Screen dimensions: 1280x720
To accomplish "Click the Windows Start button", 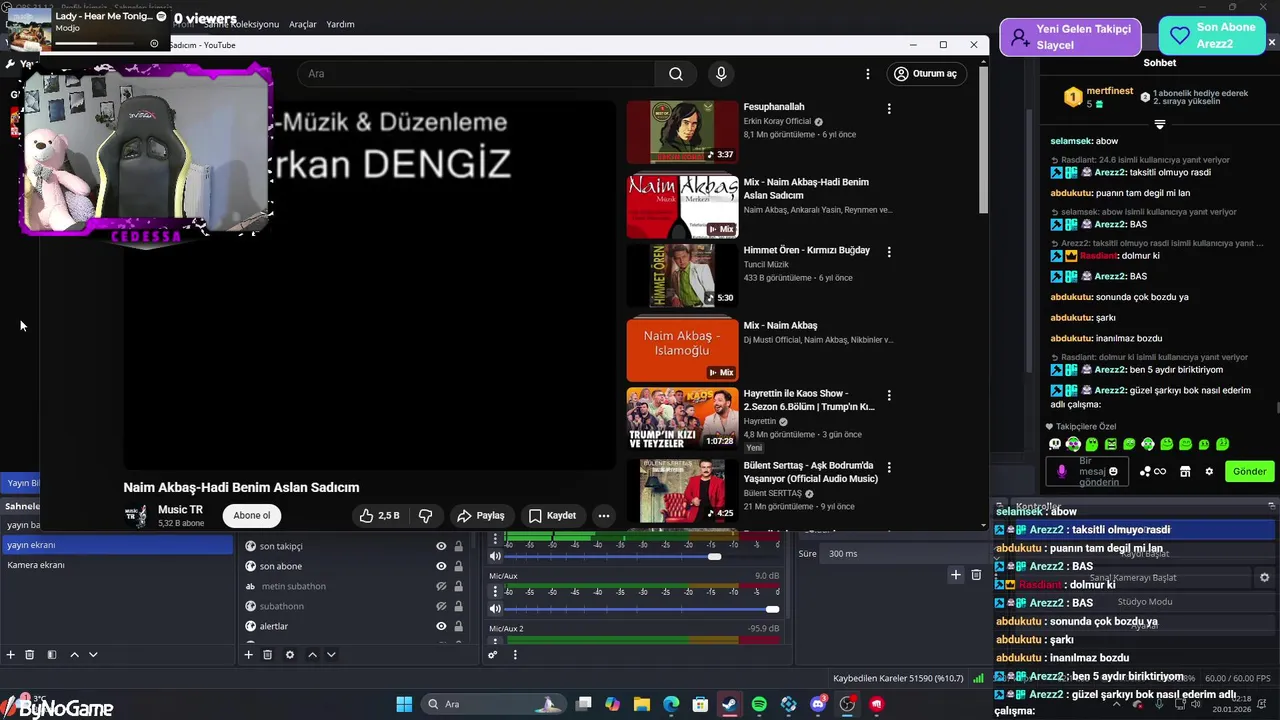I will click(404, 704).
